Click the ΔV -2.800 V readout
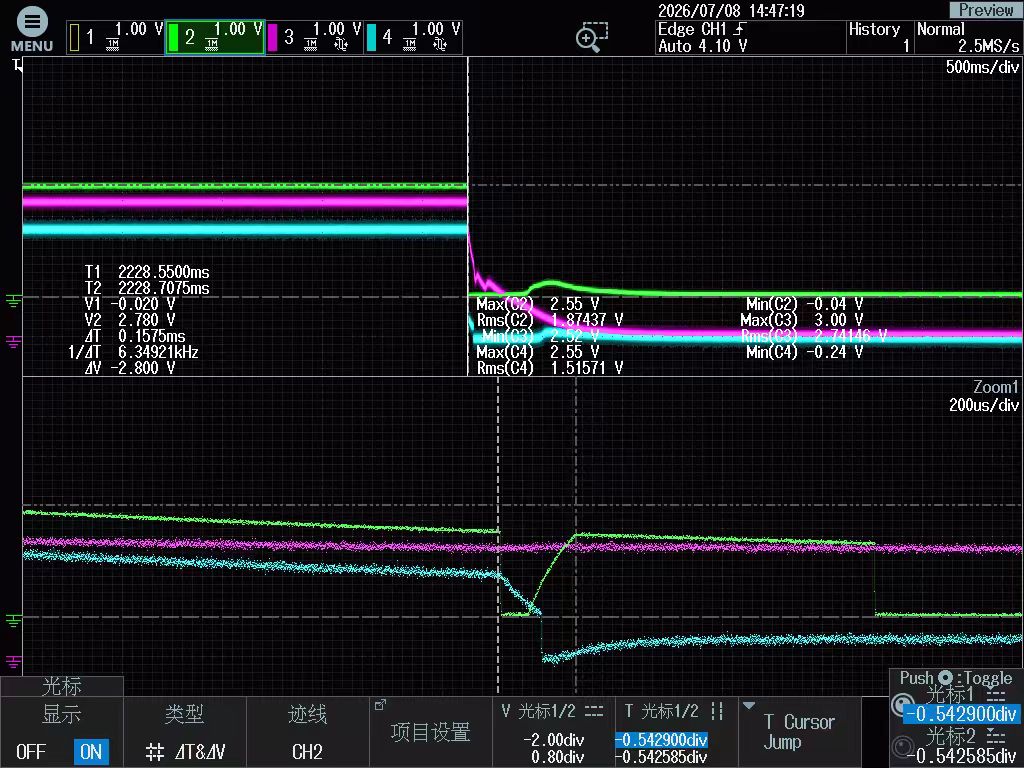The image size is (1024, 768). click(x=130, y=368)
